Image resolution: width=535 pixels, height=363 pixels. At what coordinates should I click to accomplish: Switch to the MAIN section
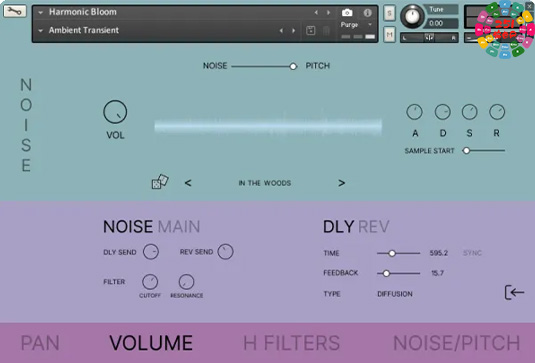coord(179,227)
